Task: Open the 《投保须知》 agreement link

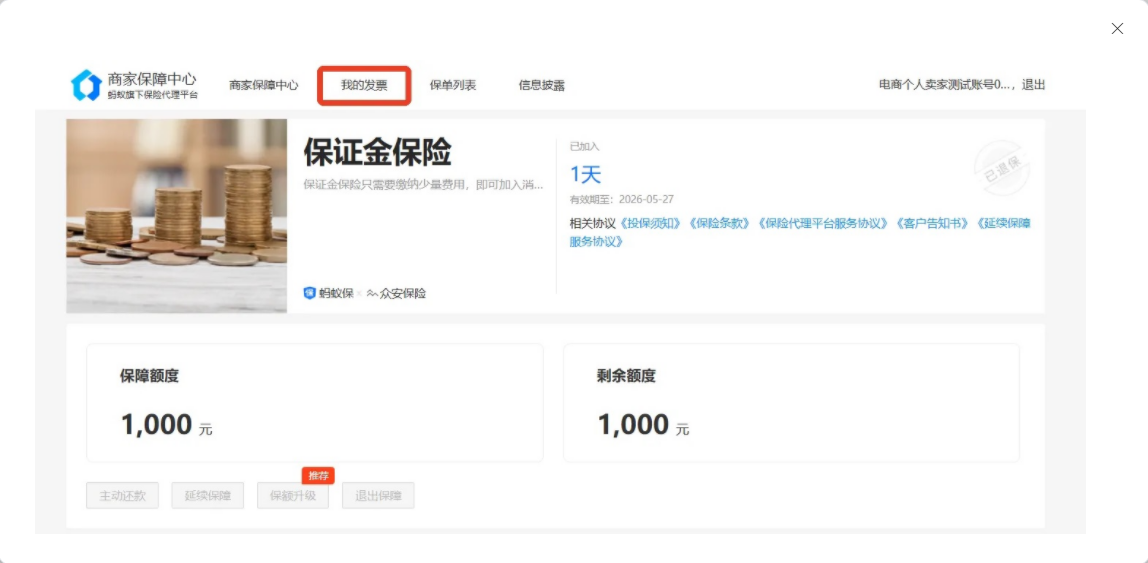Action: [651, 223]
